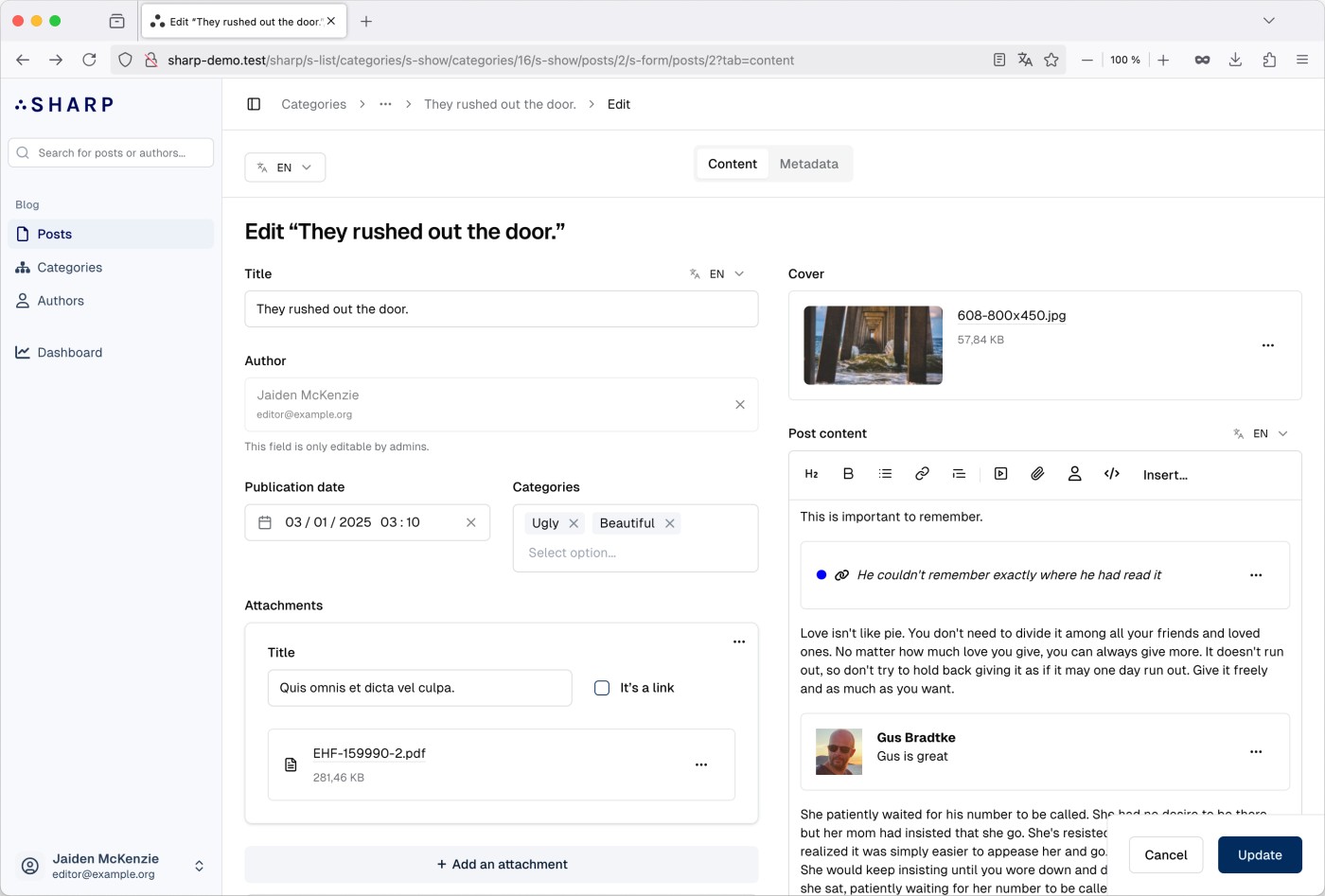
Task: Check the "It's a link" checkbox
Action: 602,688
